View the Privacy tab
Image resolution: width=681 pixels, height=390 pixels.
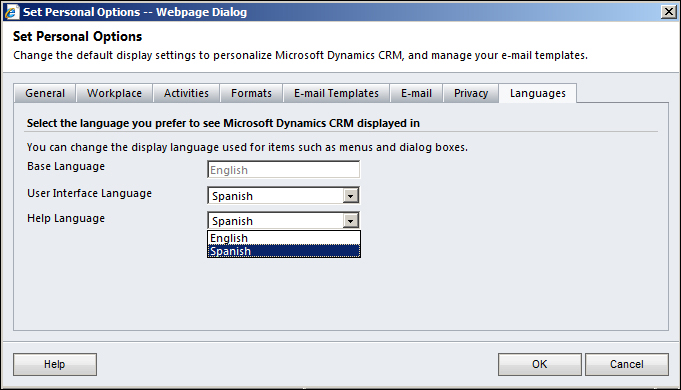(471, 93)
